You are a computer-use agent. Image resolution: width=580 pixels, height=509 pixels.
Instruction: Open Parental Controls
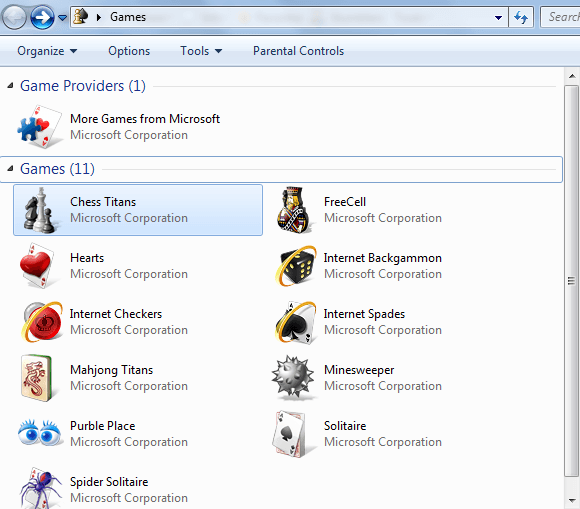point(298,51)
